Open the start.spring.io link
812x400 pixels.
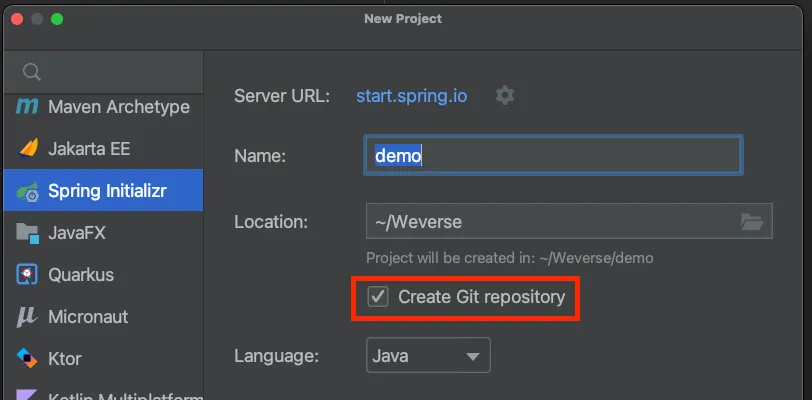[x=412, y=96]
